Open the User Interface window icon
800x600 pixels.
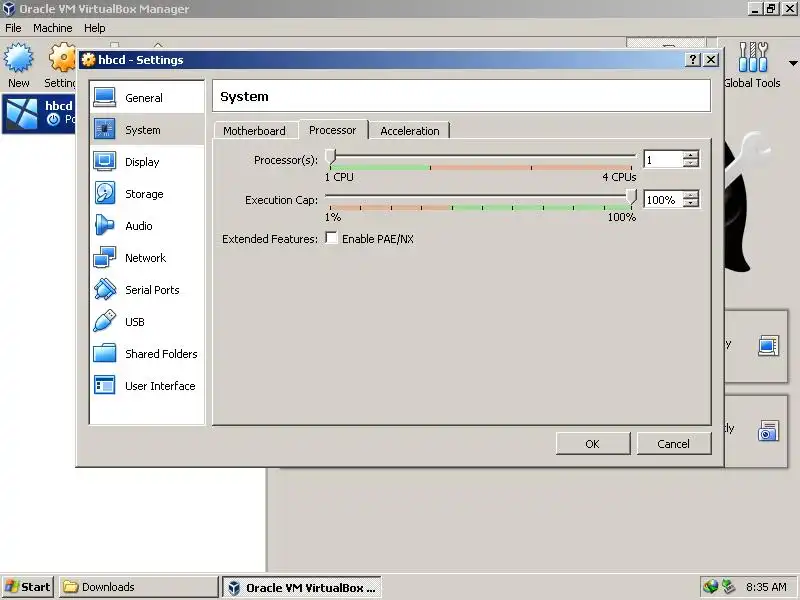pyautogui.click(x=105, y=385)
